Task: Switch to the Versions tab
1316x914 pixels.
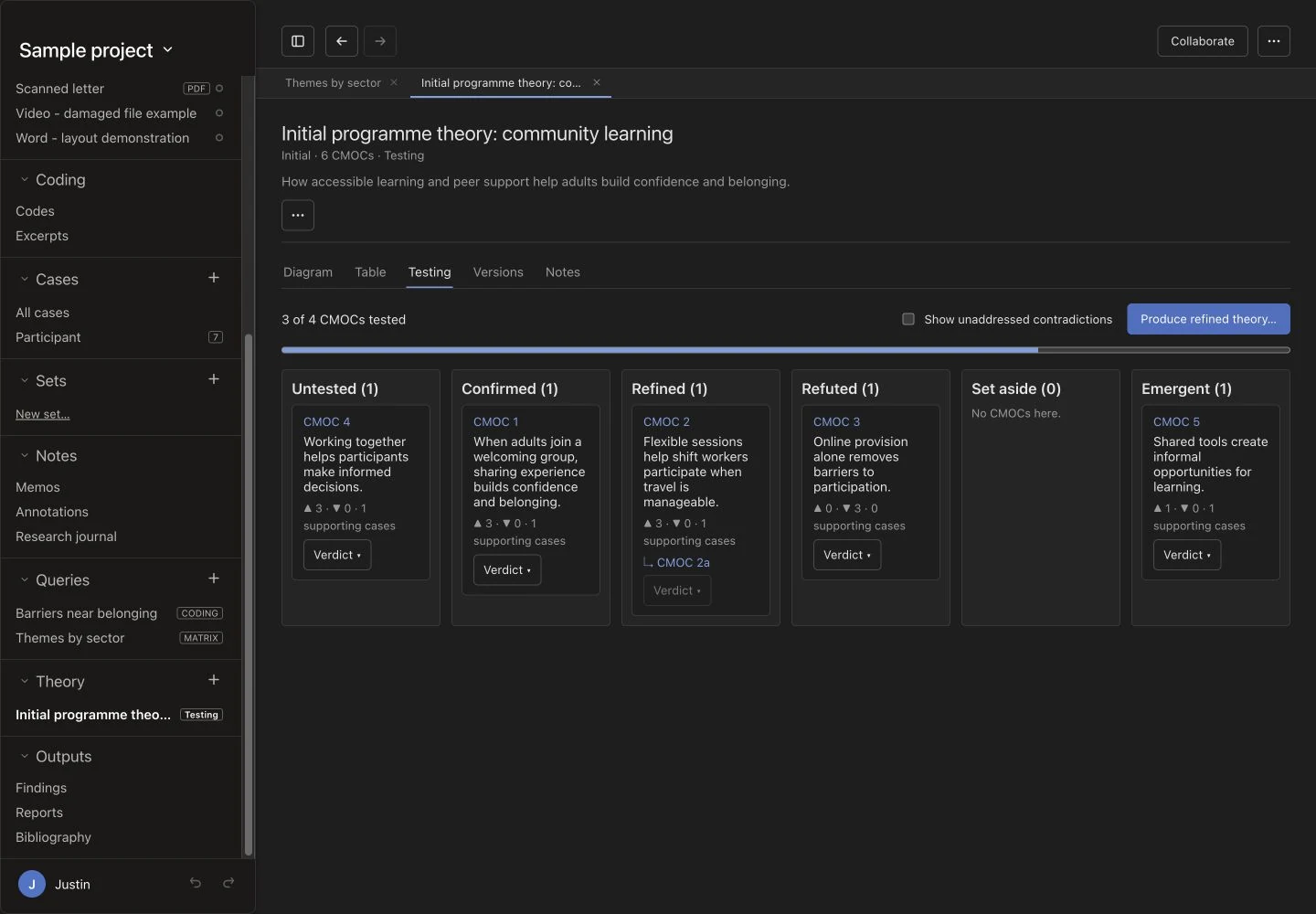Action: tap(498, 272)
